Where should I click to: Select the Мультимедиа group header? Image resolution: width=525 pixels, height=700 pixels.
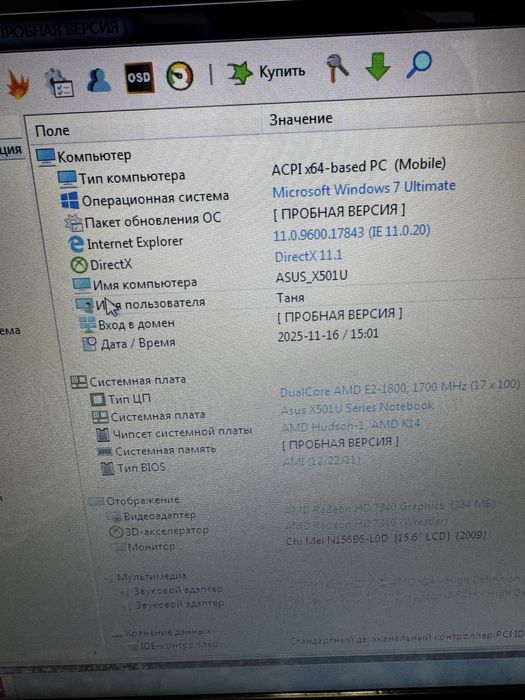coord(152,577)
